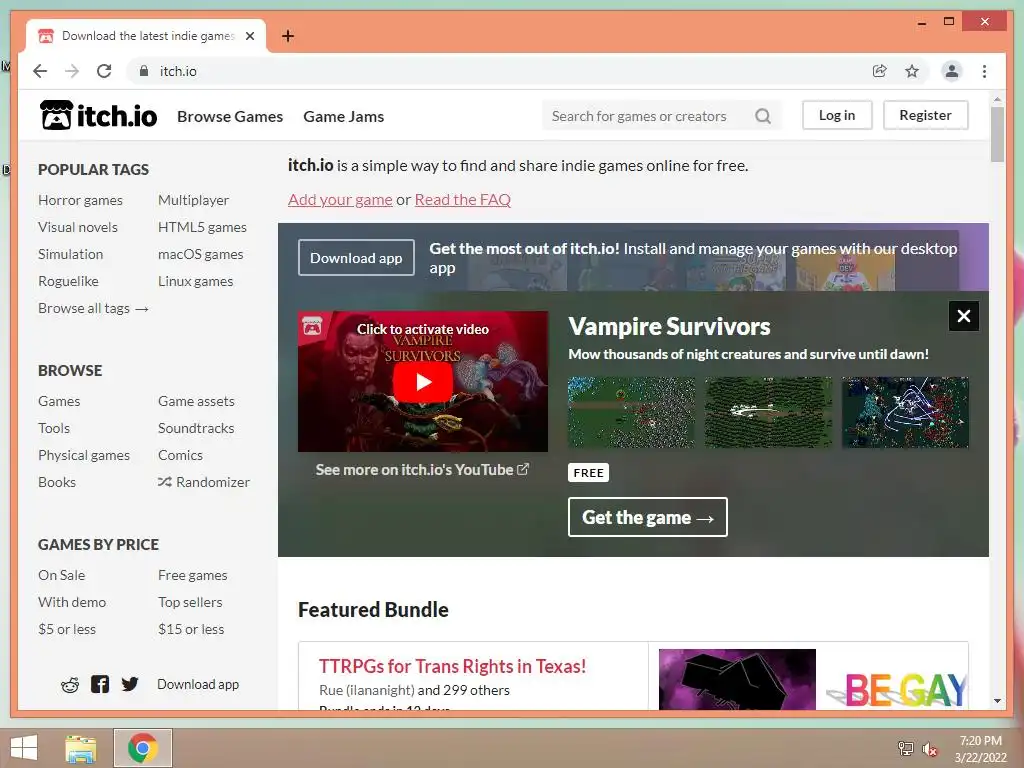Browse macOS games tag
1024x768 pixels.
point(200,254)
